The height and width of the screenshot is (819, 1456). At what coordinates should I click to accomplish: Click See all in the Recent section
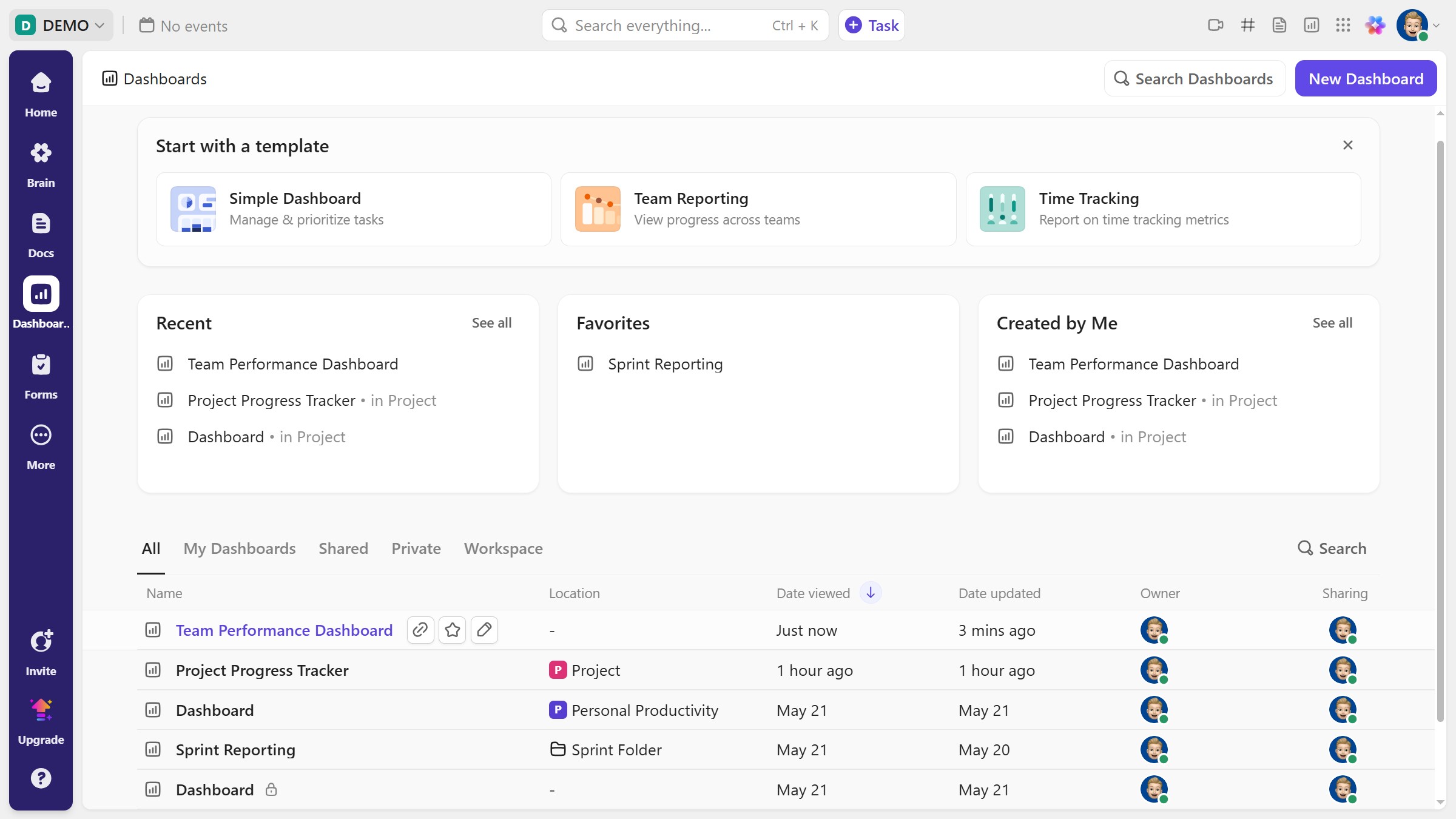[x=491, y=322]
